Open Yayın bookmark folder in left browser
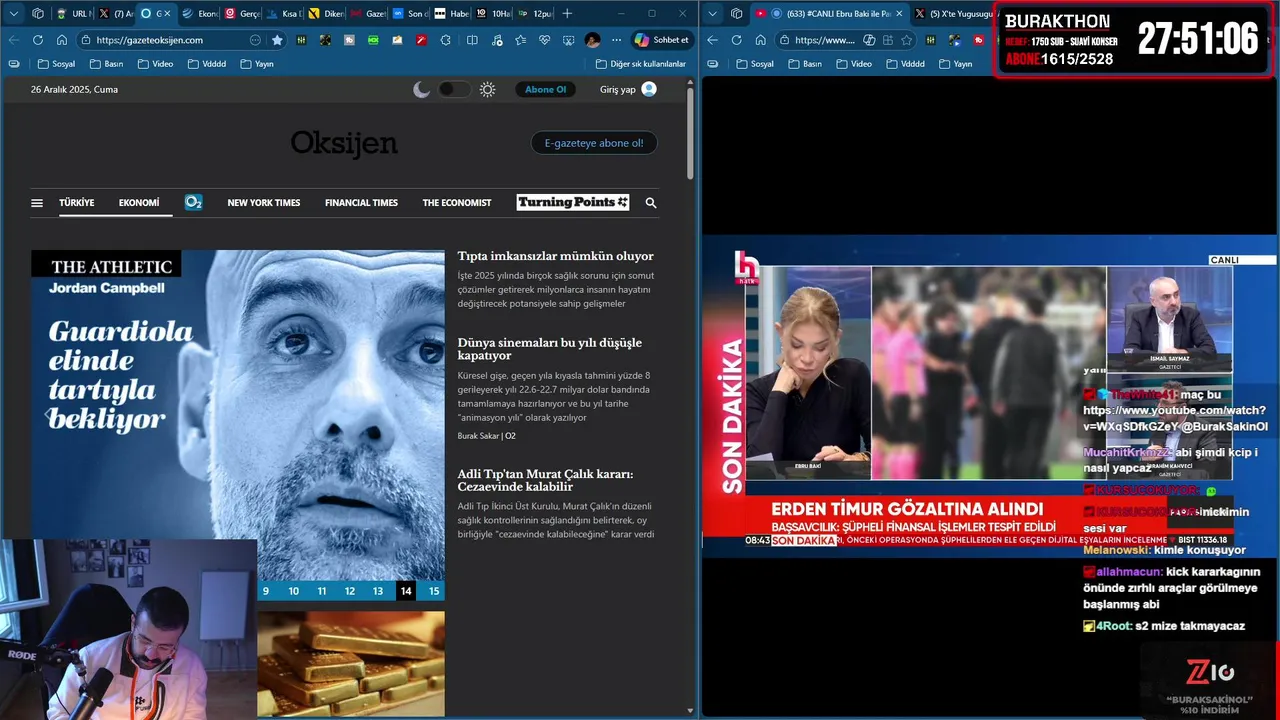Image resolution: width=1280 pixels, height=720 pixels. [256, 64]
